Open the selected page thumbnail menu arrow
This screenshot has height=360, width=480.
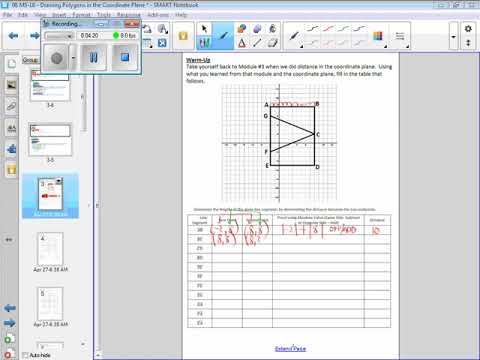[59, 180]
